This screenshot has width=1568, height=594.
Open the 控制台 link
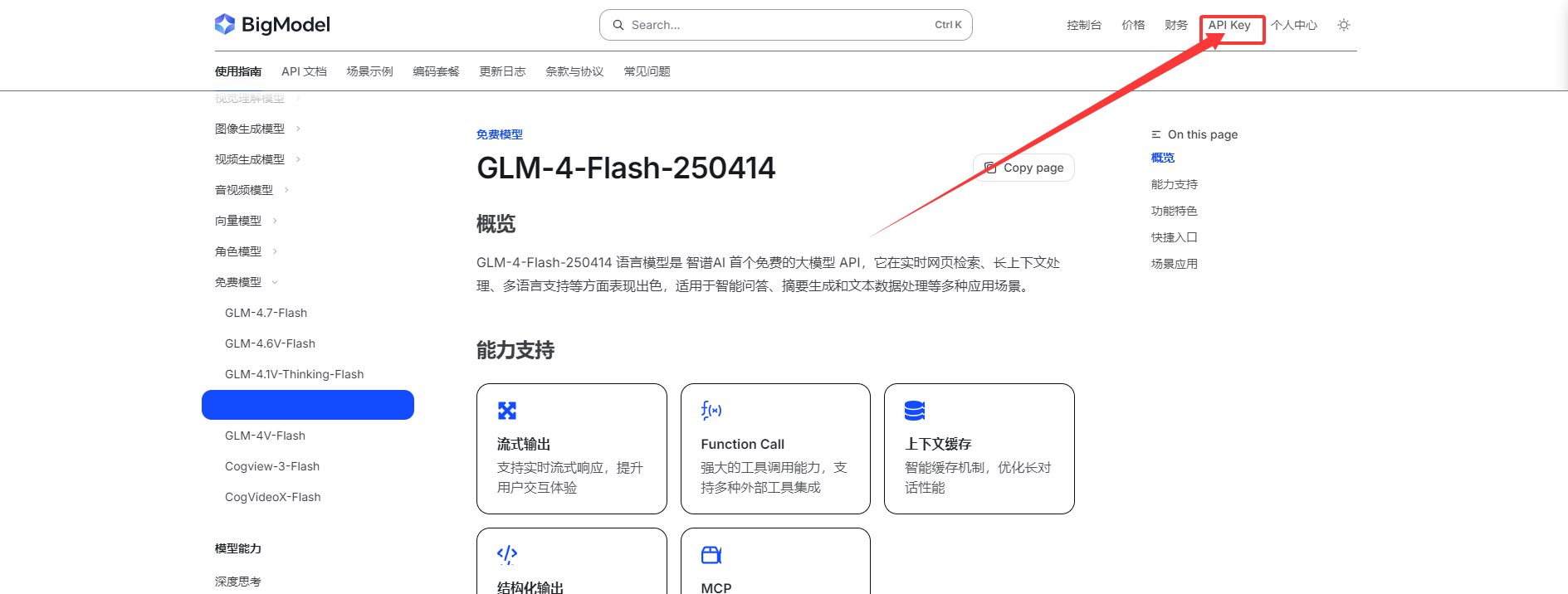(x=1084, y=25)
